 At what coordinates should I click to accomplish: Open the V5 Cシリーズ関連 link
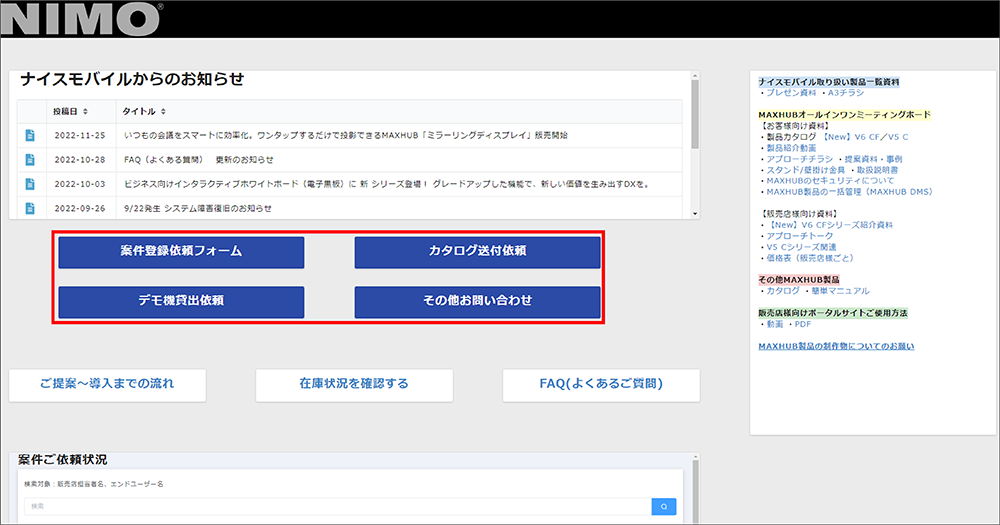click(801, 247)
